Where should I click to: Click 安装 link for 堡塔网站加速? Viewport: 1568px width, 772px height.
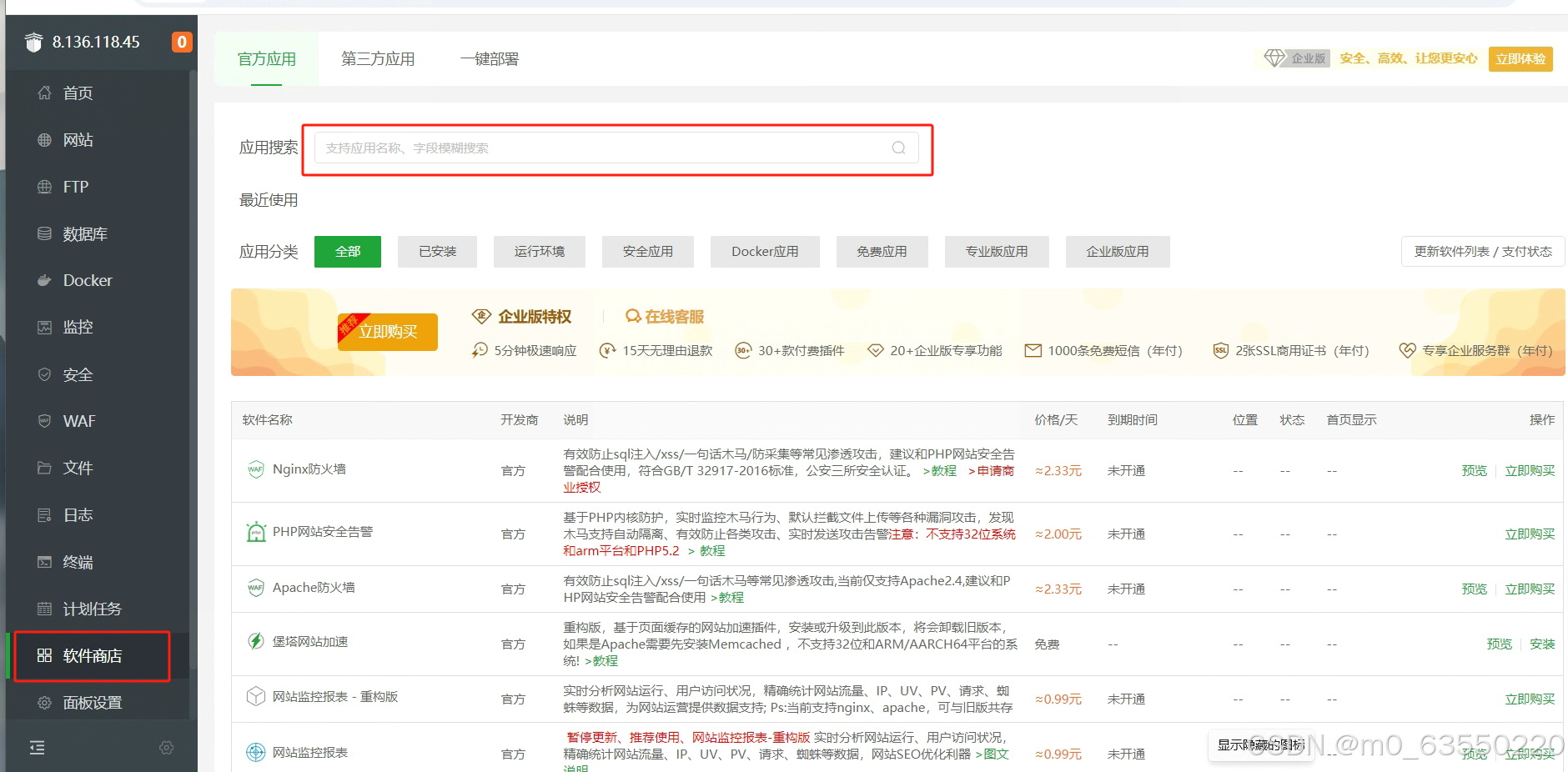1541,644
